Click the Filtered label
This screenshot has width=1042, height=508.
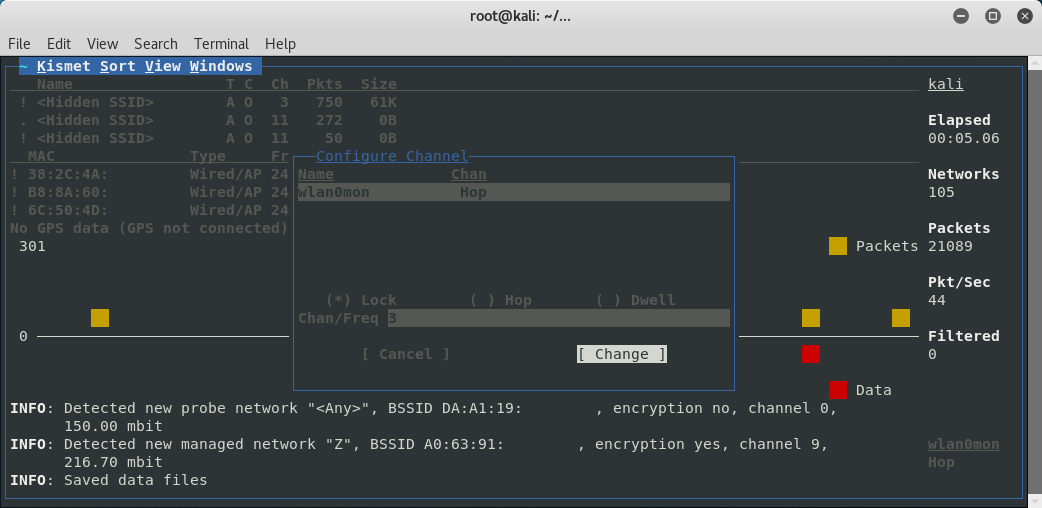(964, 336)
